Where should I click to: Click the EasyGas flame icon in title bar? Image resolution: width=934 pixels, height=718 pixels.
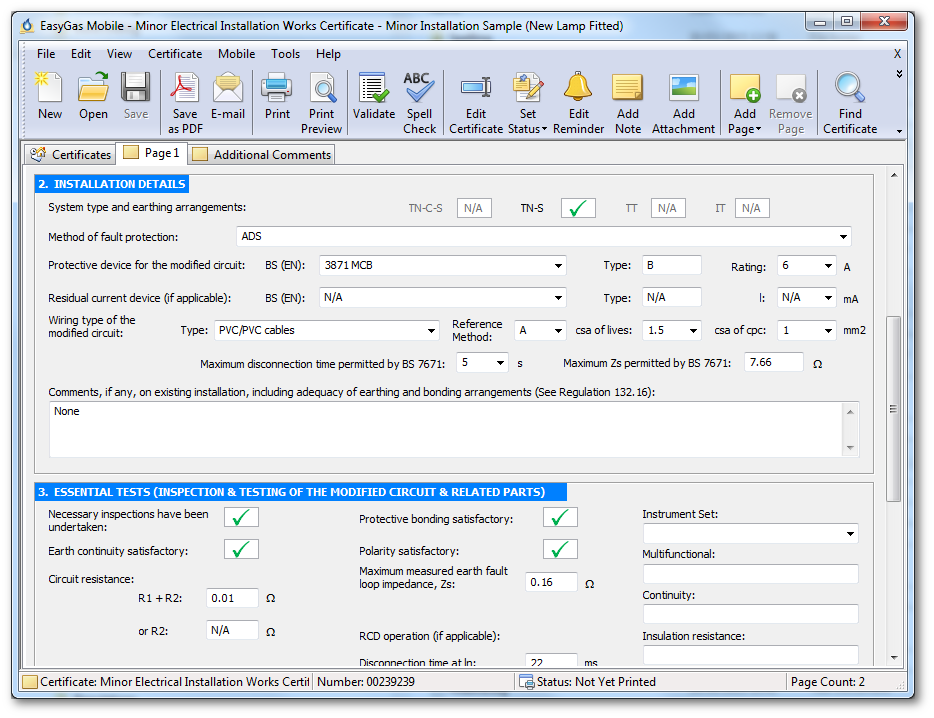pyautogui.click(x=27, y=26)
